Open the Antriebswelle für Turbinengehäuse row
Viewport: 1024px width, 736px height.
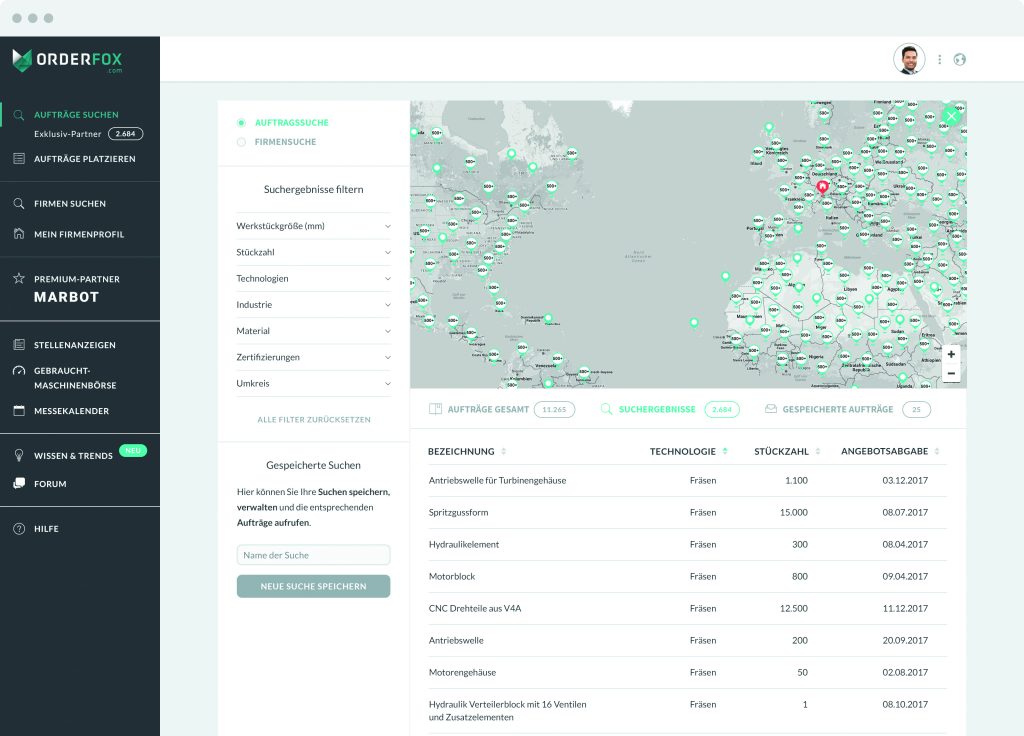[x=497, y=481]
